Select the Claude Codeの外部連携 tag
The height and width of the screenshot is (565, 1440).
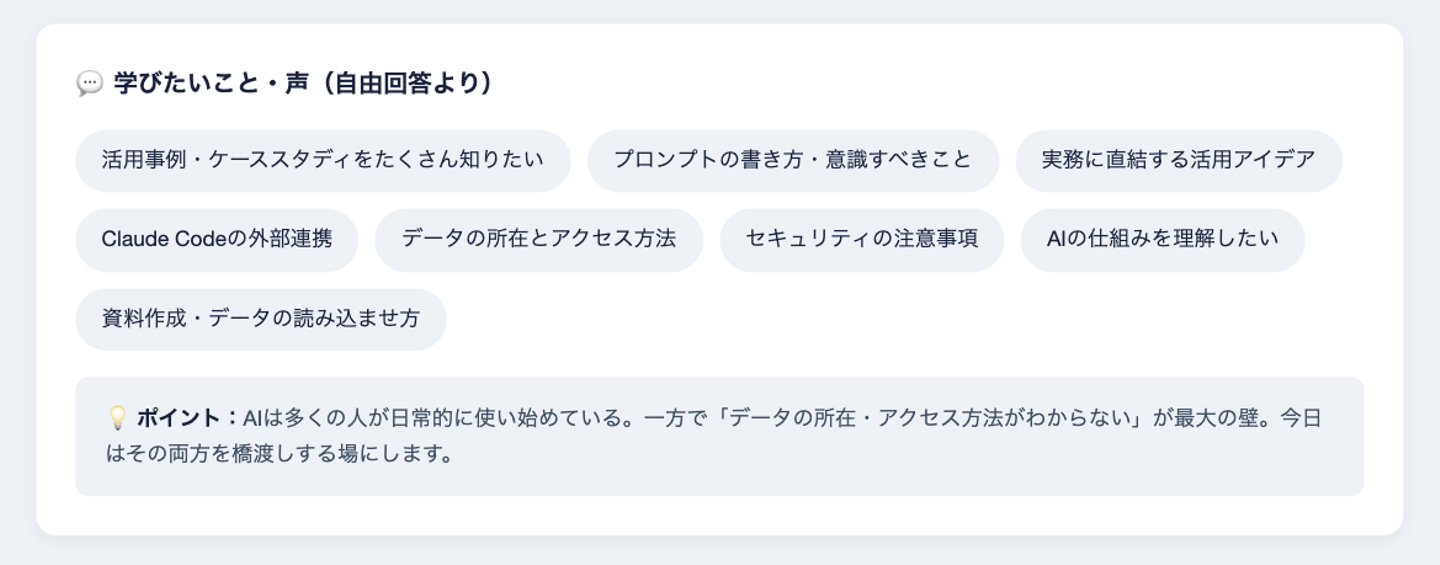pyautogui.click(x=216, y=239)
